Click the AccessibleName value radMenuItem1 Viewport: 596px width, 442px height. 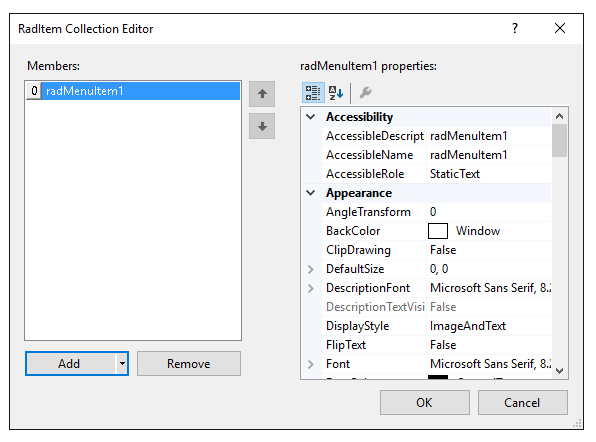(469, 155)
